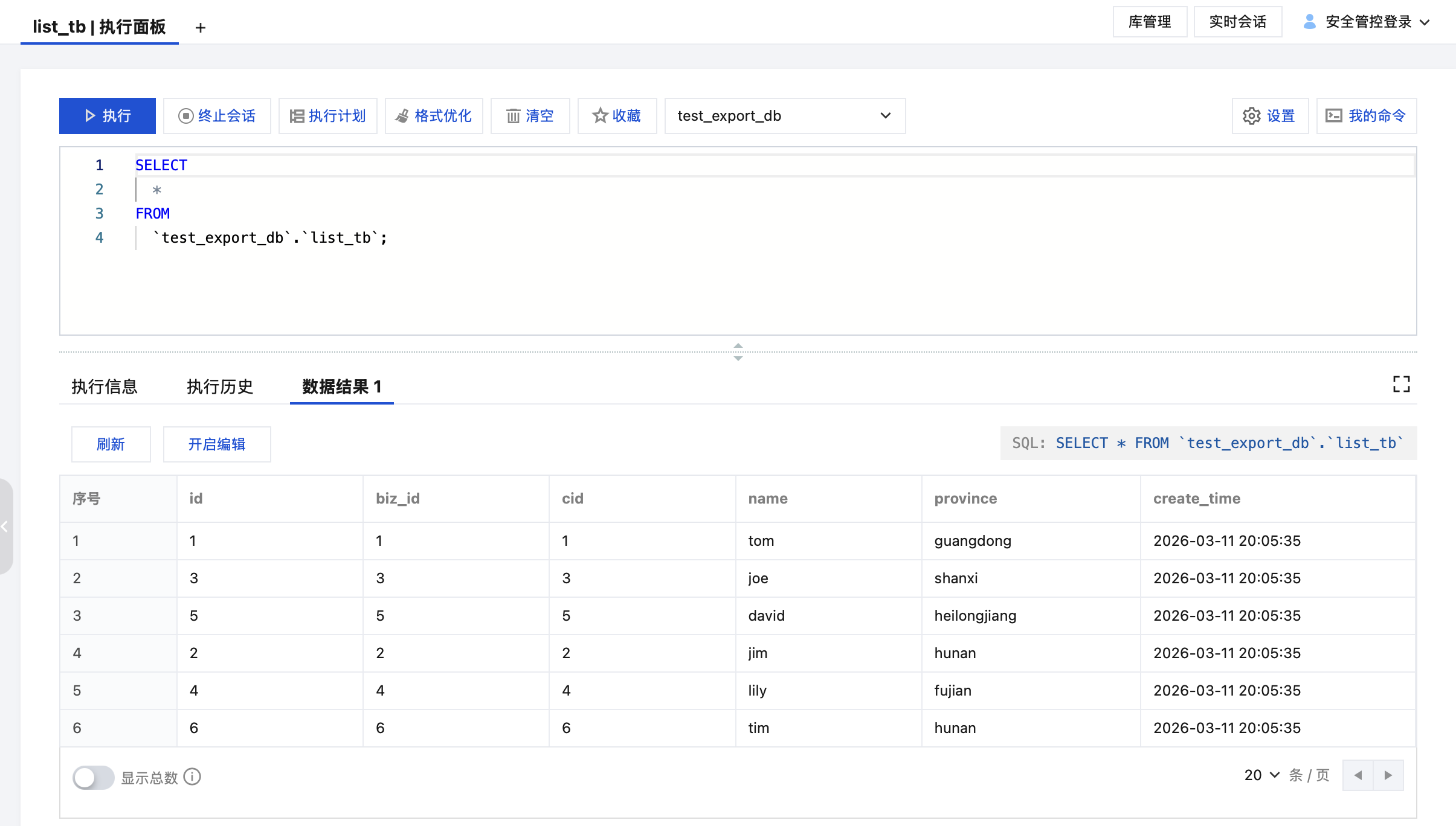Click the 开启编辑 button
Viewport: 1456px width, 826px height.
pyautogui.click(x=217, y=444)
